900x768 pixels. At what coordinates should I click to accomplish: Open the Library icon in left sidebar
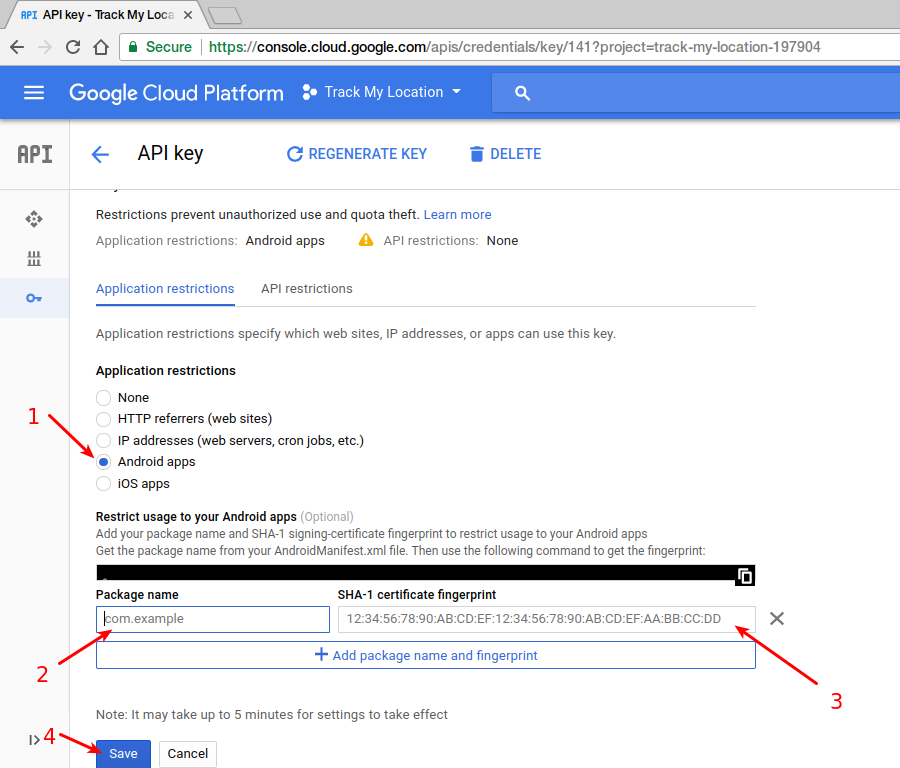click(34, 259)
